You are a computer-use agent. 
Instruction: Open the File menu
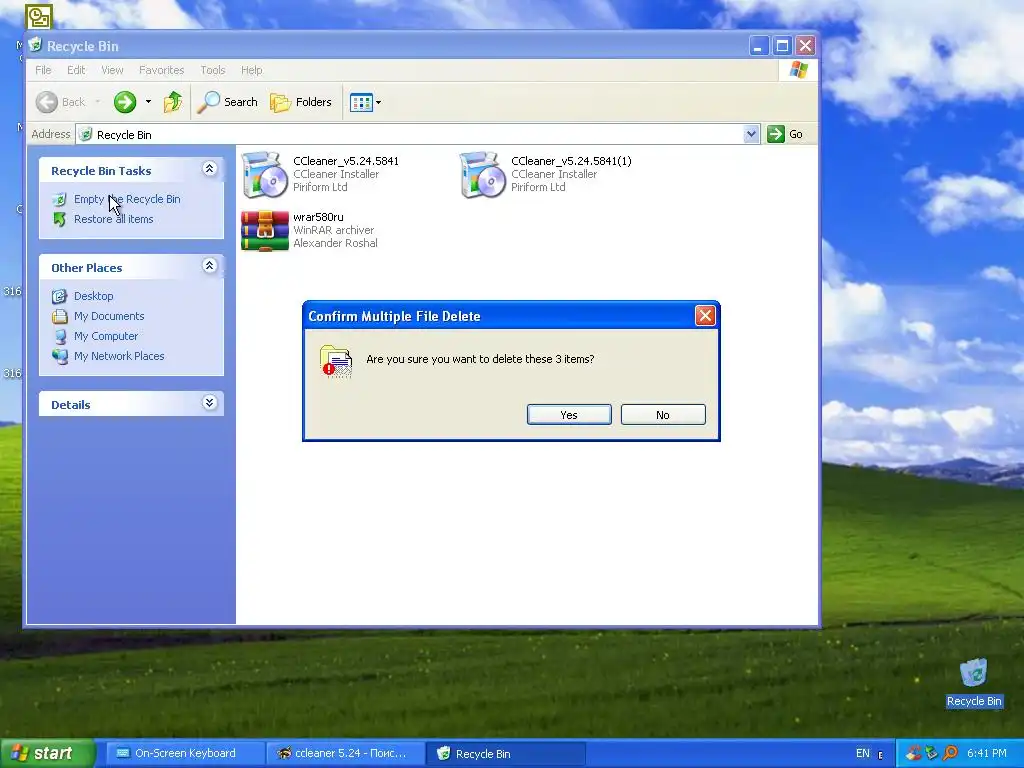pos(43,70)
